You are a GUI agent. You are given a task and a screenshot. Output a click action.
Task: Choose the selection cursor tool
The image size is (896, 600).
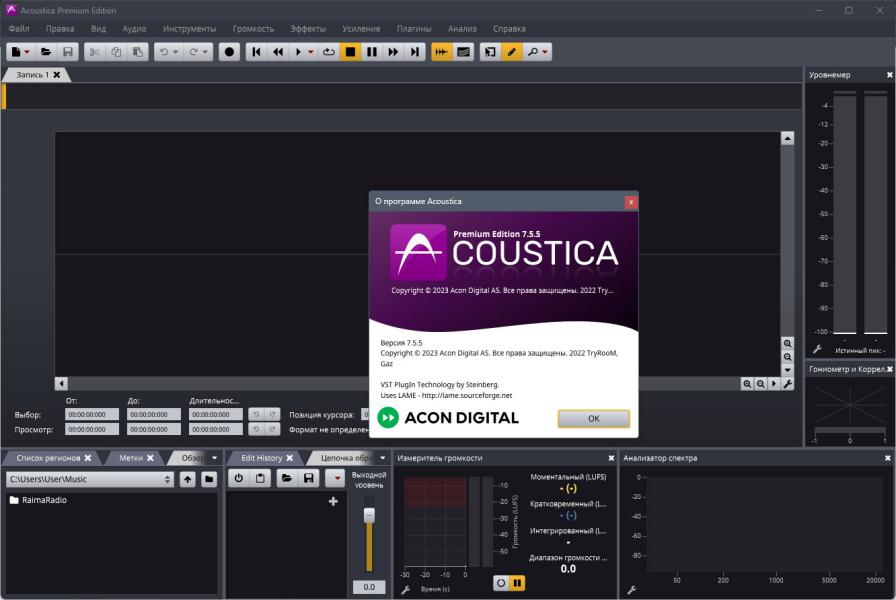pyautogui.click(x=490, y=52)
